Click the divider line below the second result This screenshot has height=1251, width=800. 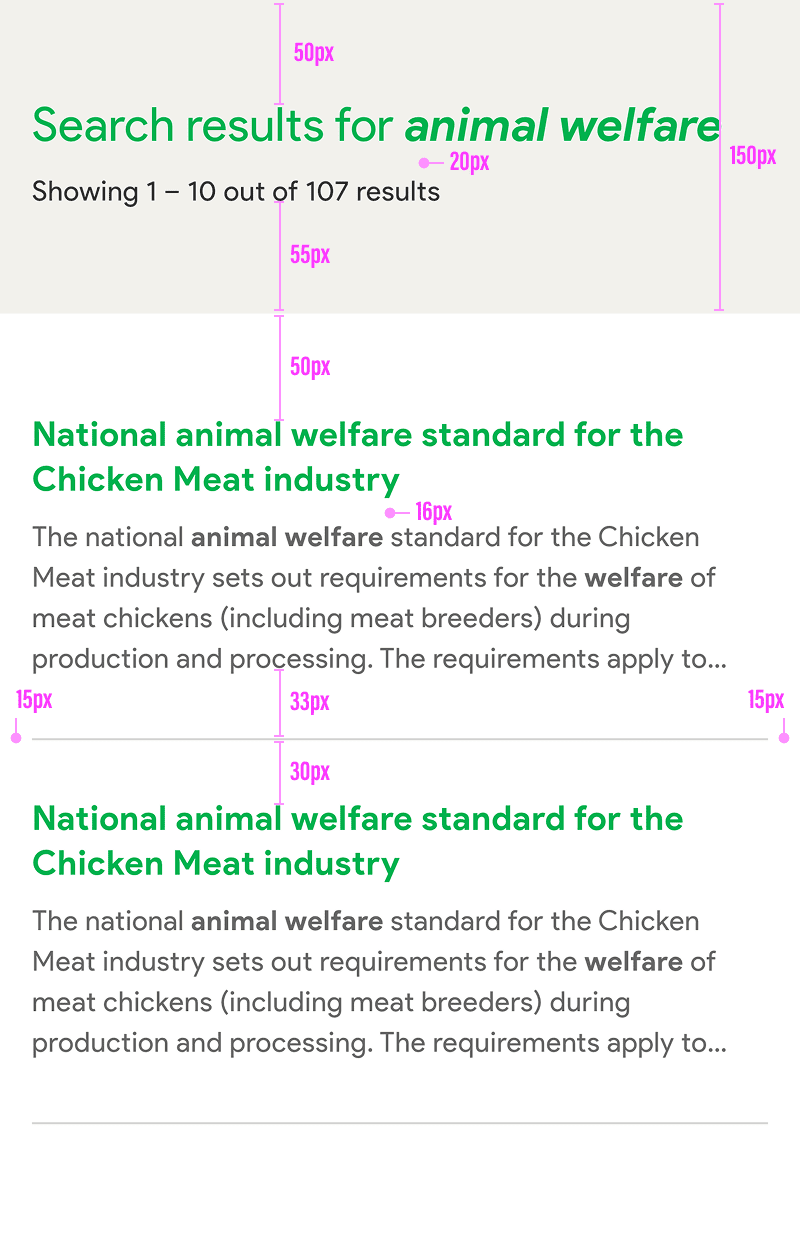coord(400,1123)
